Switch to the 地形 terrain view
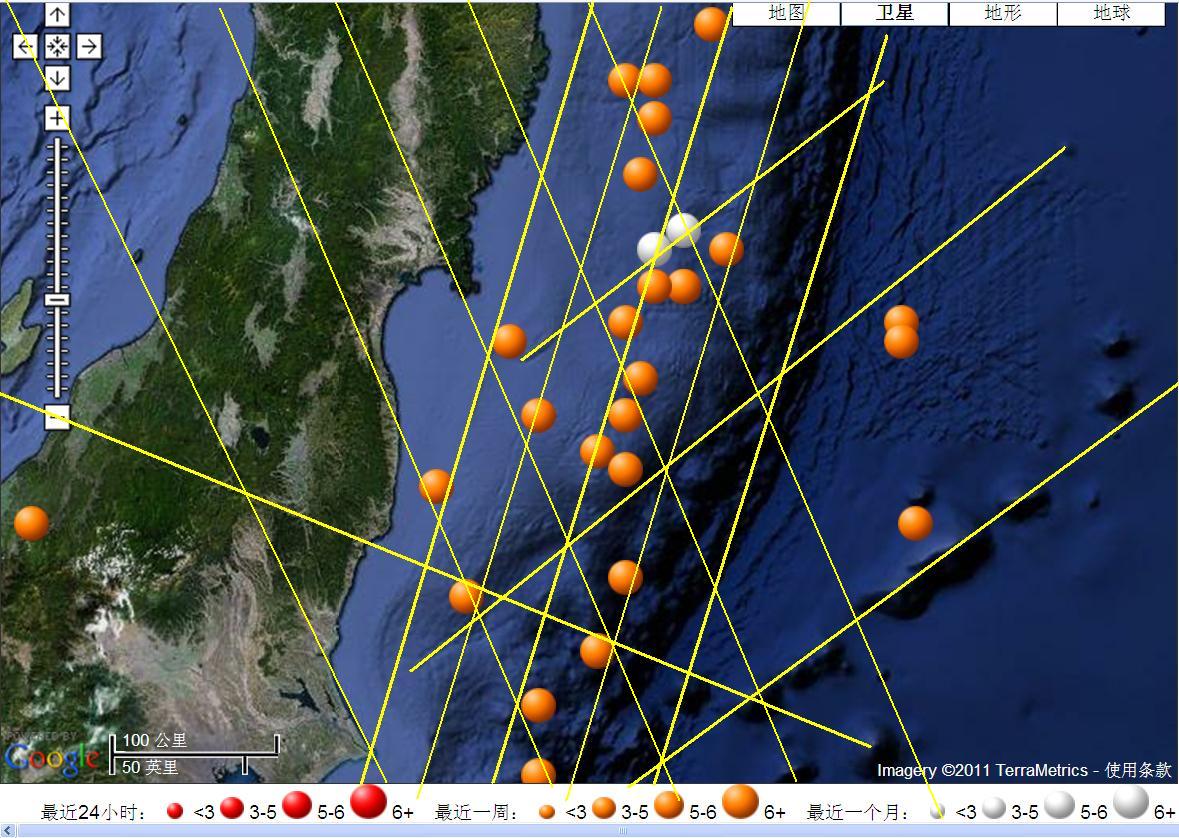This screenshot has height=838, width=1179. click(x=1003, y=13)
